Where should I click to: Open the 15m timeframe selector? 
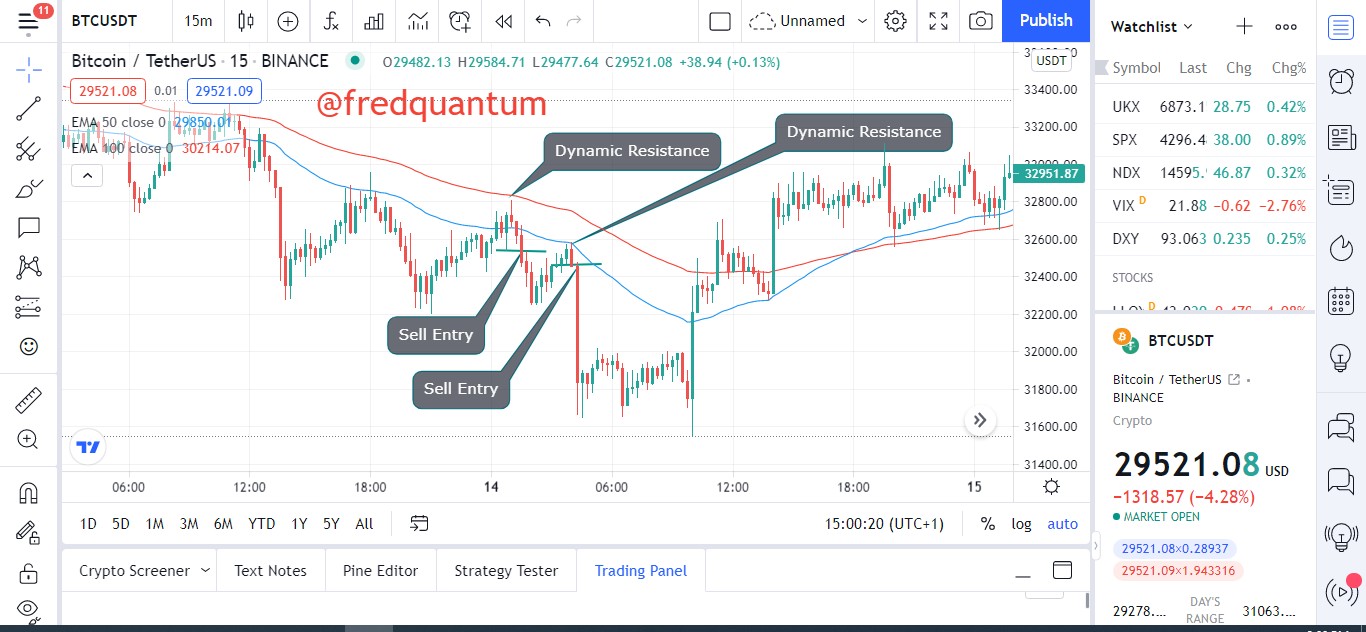pyautogui.click(x=199, y=21)
